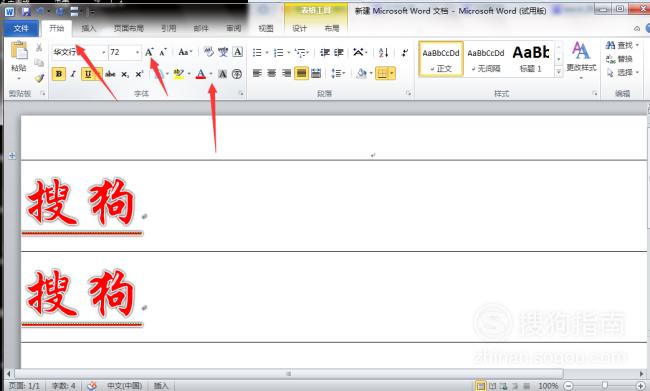Switch to the 引用 tab
Viewport: 650px width, 391px height.
pyautogui.click(x=168, y=28)
